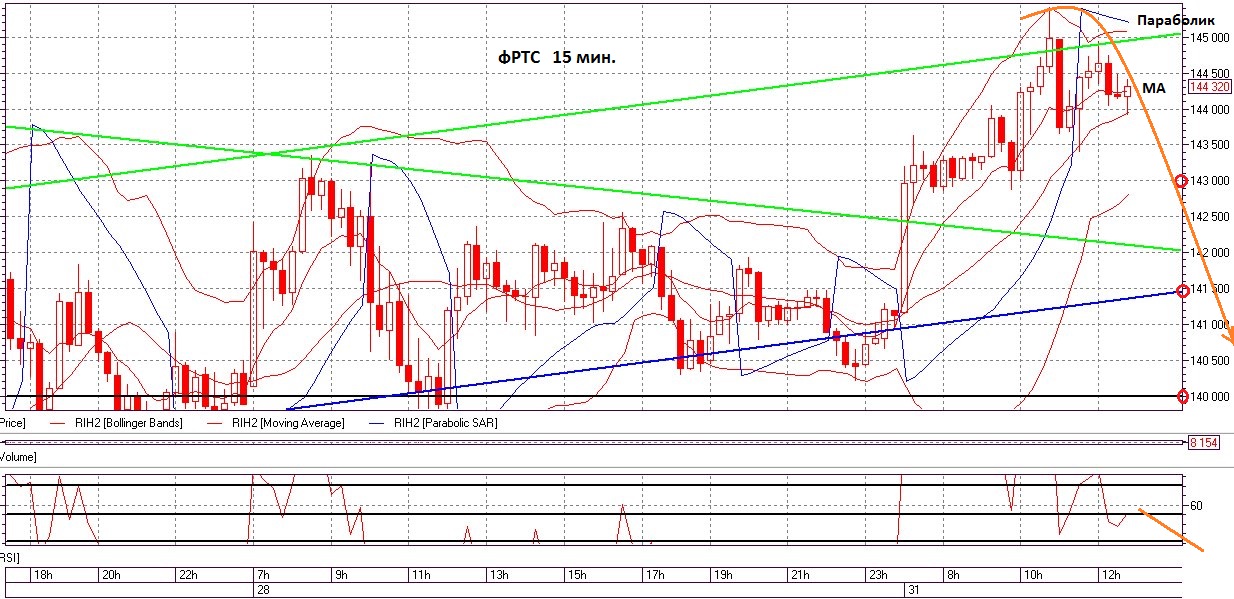Click the 141 000 price axis label
The image size is (1234, 599).
tap(1209, 325)
